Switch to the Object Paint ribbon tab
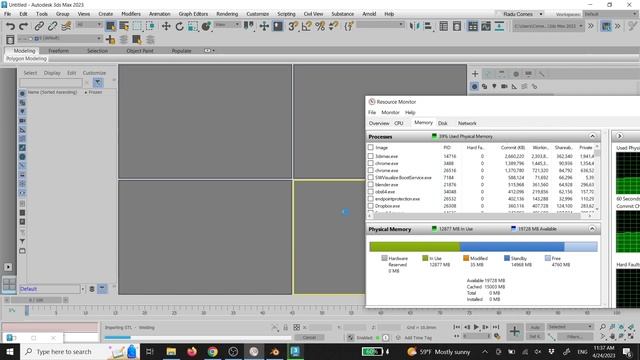 140,51
